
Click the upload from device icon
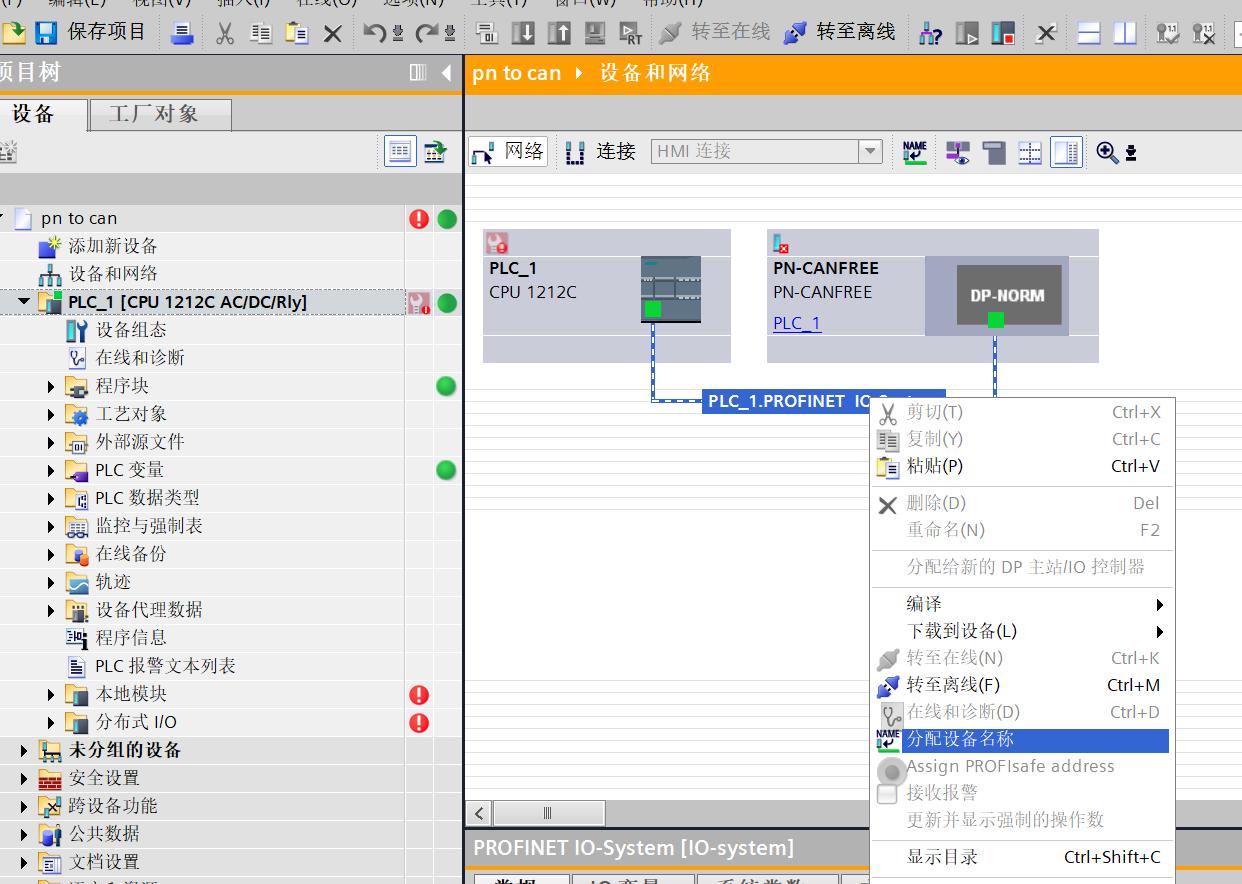click(x=559, y=33)
